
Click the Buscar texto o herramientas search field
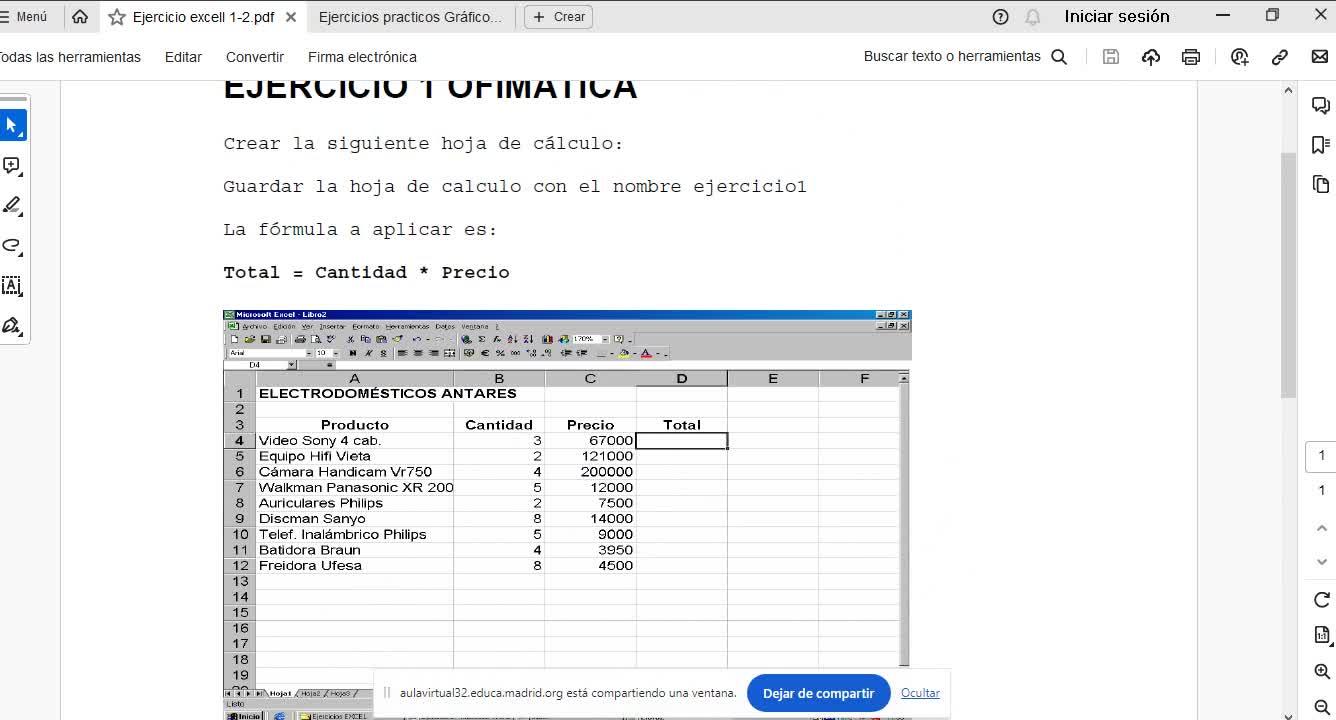(x=952, y=57)
